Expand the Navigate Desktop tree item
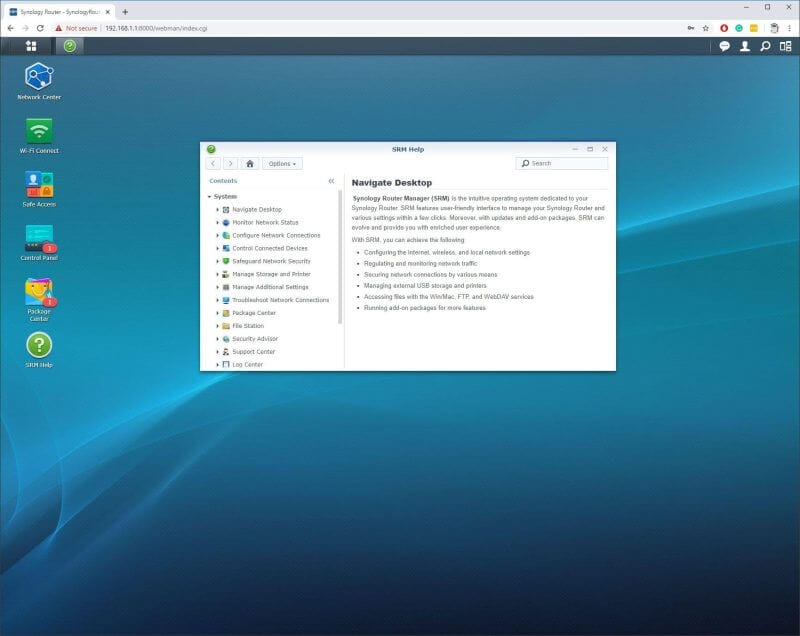The image size is (800, 636). [x=219, y=209]
